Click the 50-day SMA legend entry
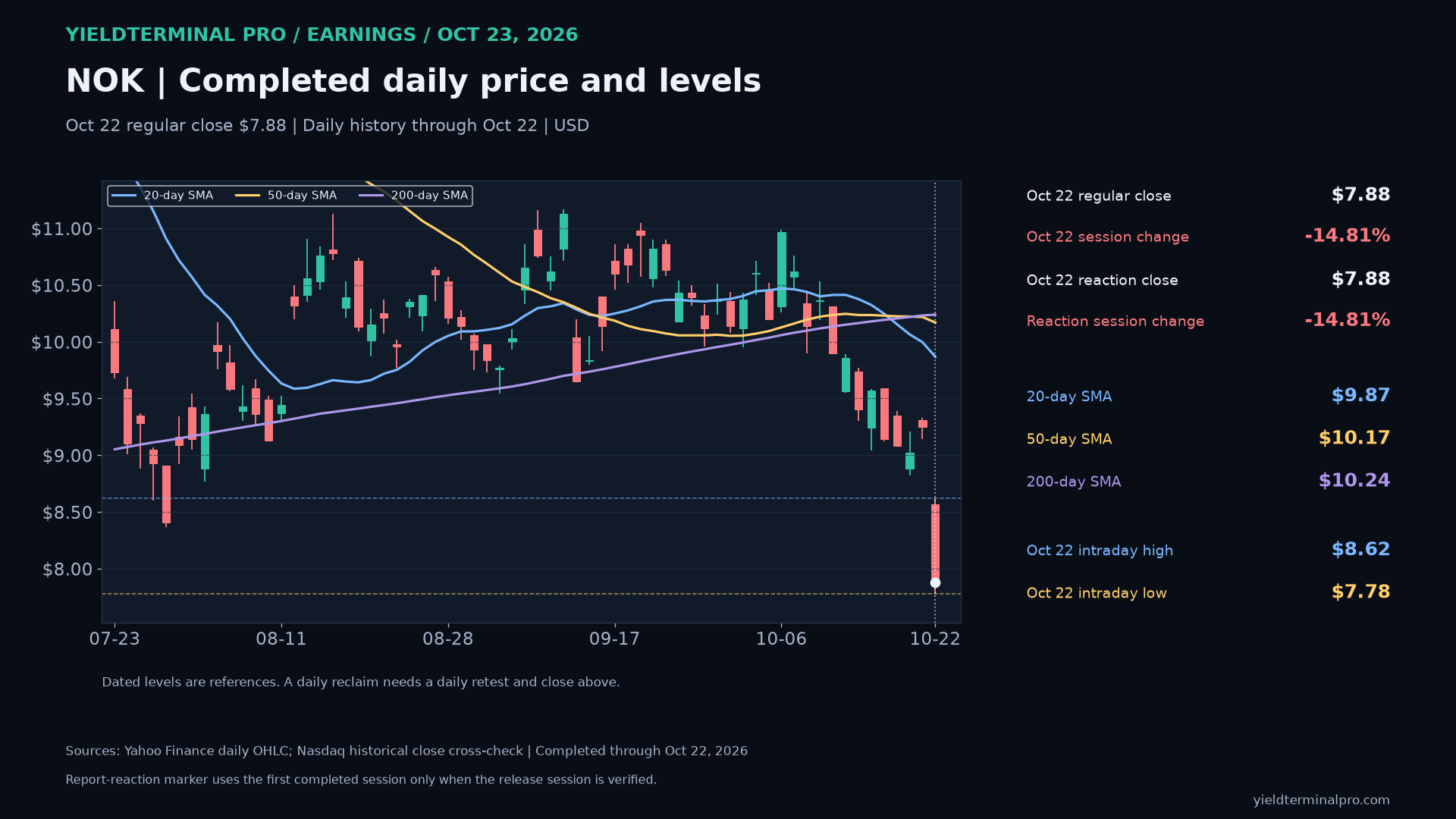This screenshot has width=1456, height=819. (286, 196)
